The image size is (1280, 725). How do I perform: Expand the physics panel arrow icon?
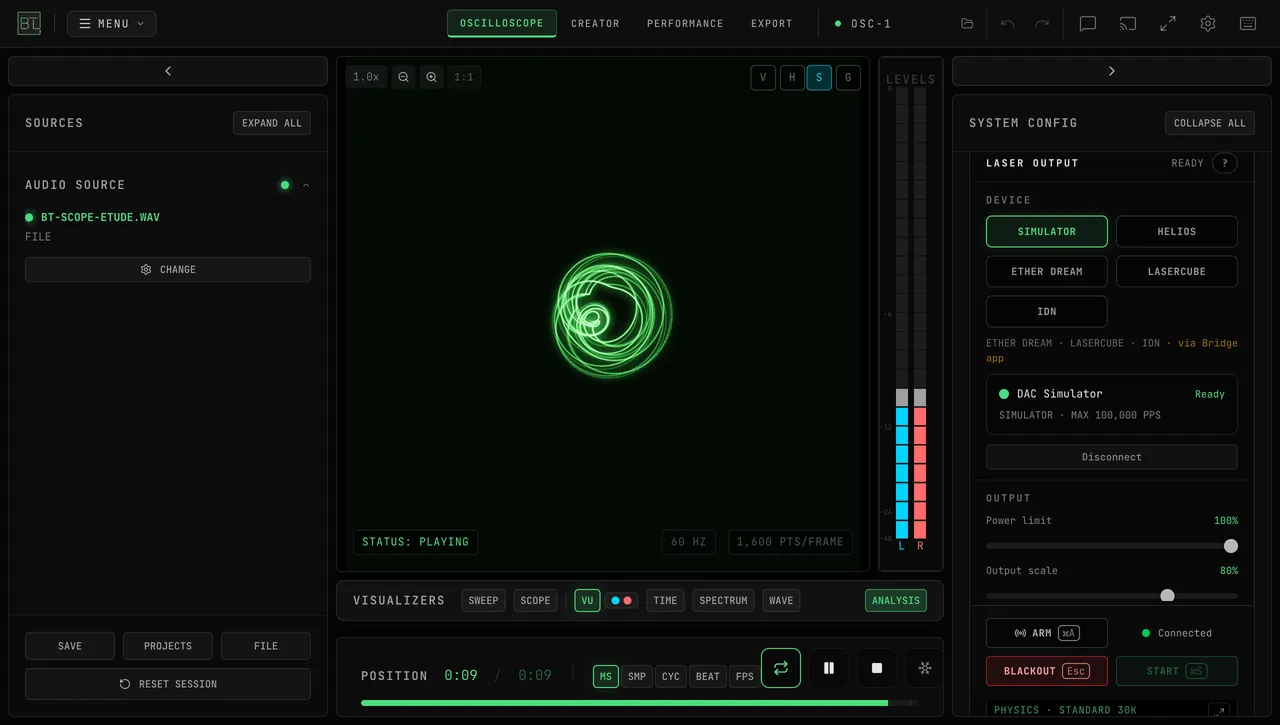click(x=1219, y=711)
